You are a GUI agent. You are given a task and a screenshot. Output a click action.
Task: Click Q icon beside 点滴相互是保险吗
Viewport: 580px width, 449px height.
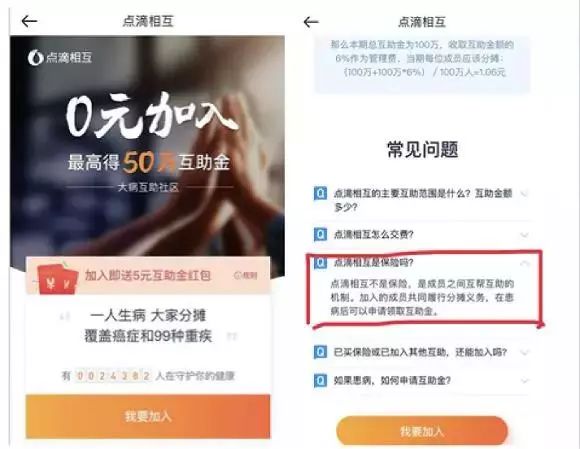coord(320,262)
